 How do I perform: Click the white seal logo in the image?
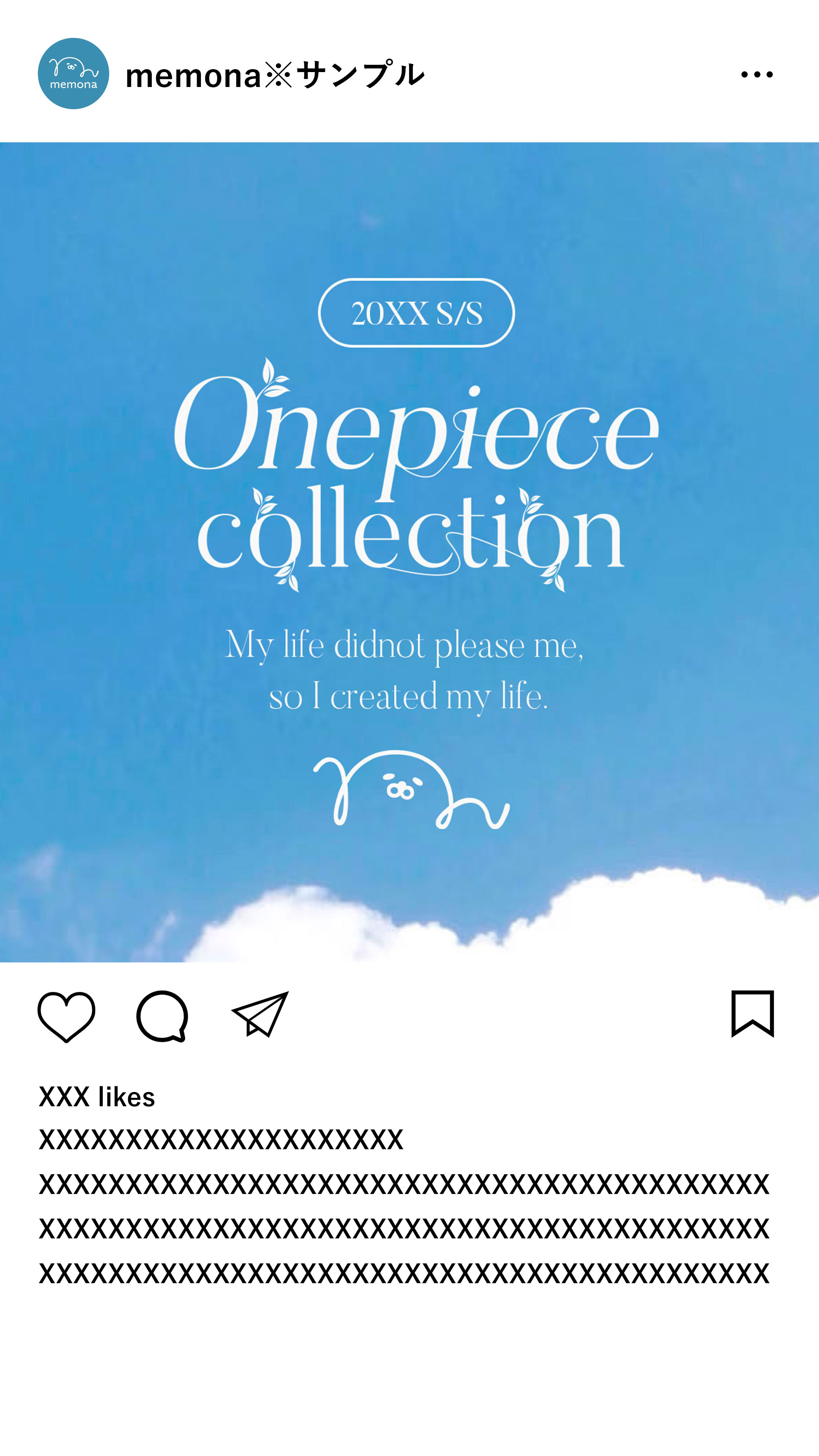pyautogui.click(x=411, y=789)
